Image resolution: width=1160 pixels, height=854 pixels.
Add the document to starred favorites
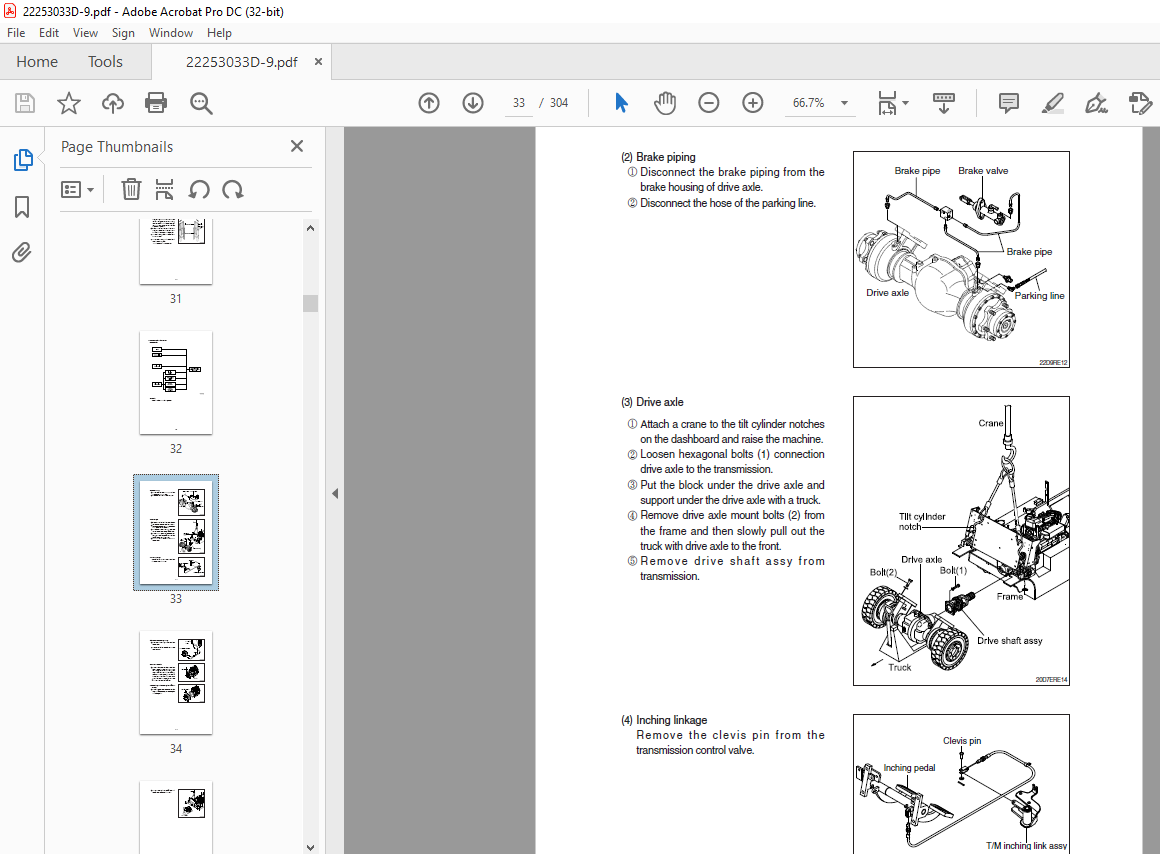[69, 103]
